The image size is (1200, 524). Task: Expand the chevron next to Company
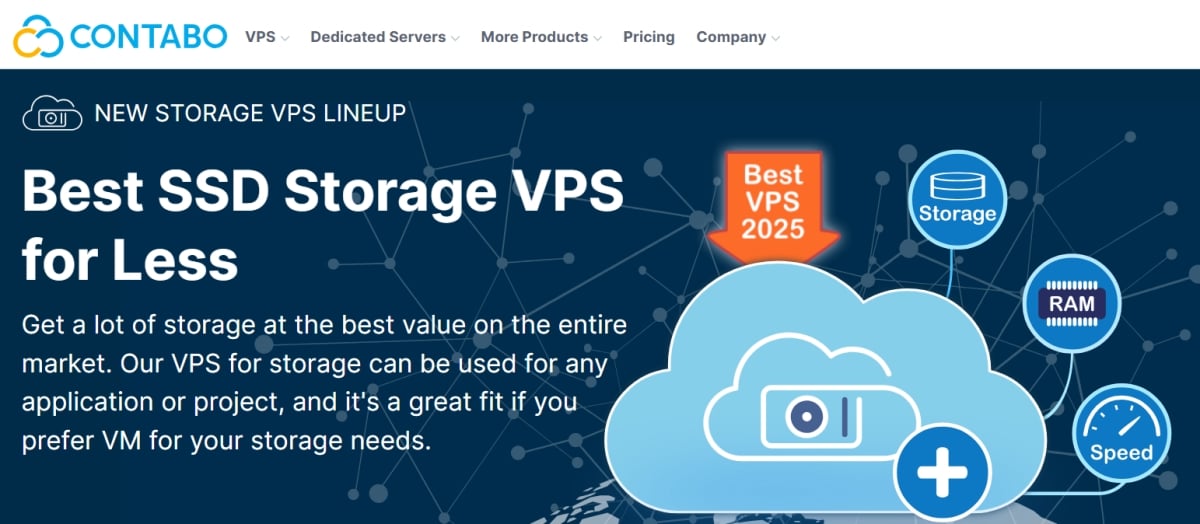coord(775,38)
